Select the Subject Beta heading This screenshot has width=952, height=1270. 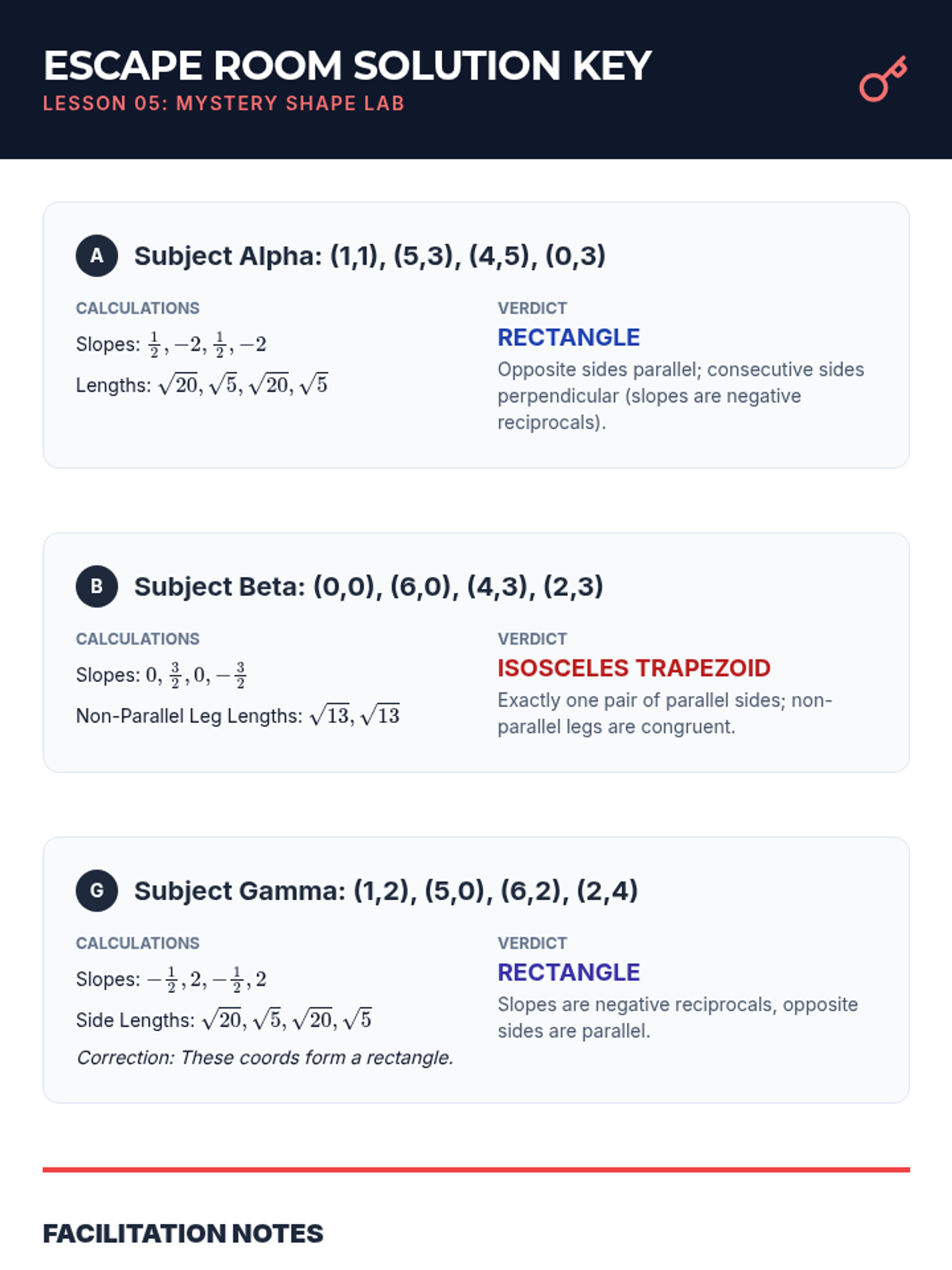point(369,587)
